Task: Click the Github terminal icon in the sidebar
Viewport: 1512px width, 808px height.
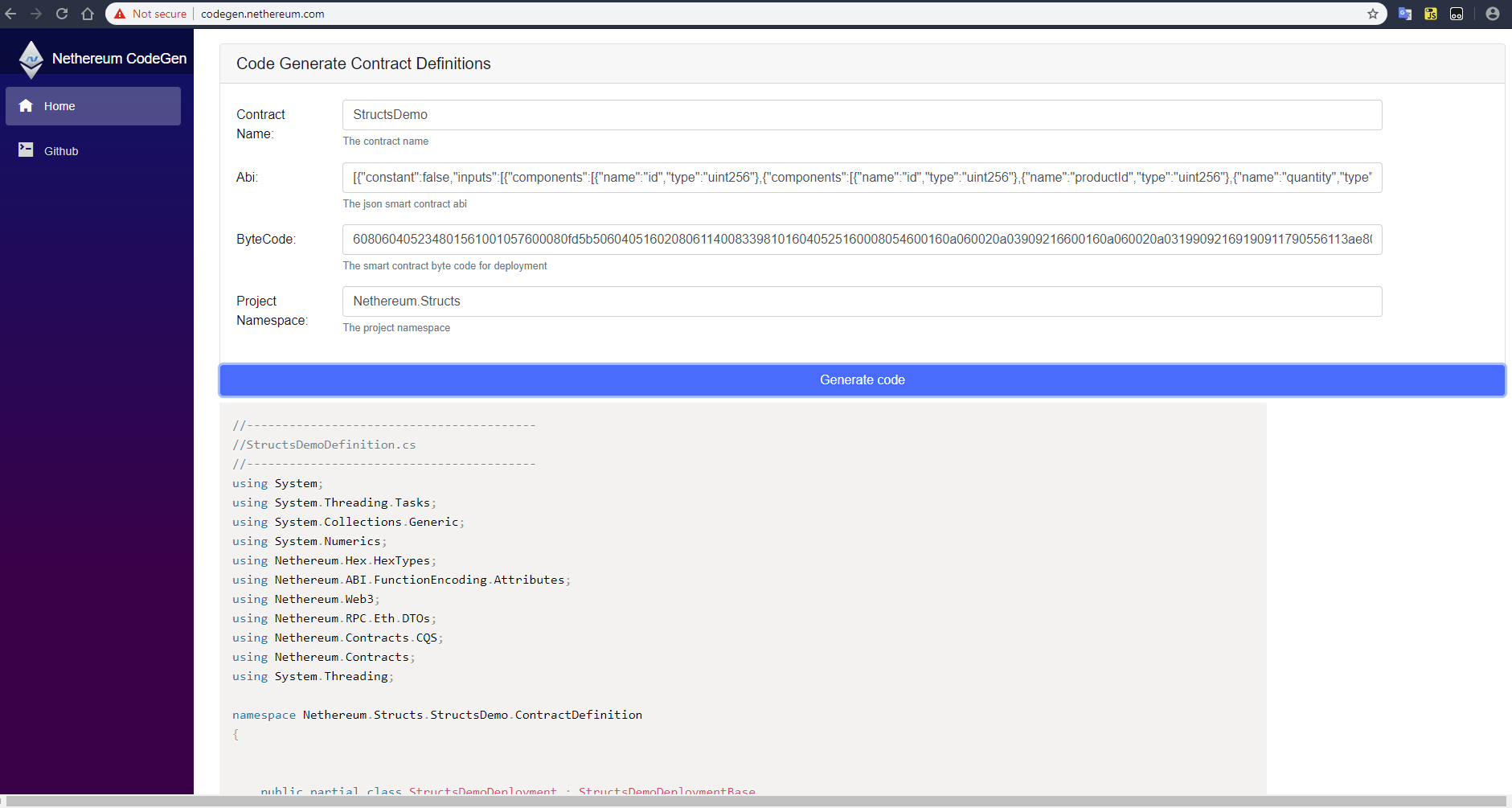Action: tap(26, 150)
